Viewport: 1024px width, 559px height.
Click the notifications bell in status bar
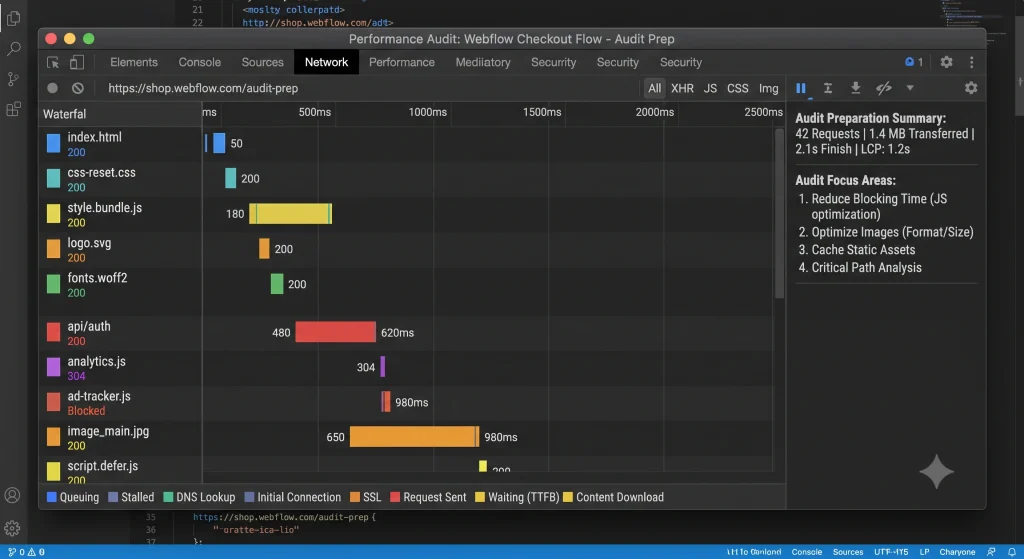(x=1012, y=552)
